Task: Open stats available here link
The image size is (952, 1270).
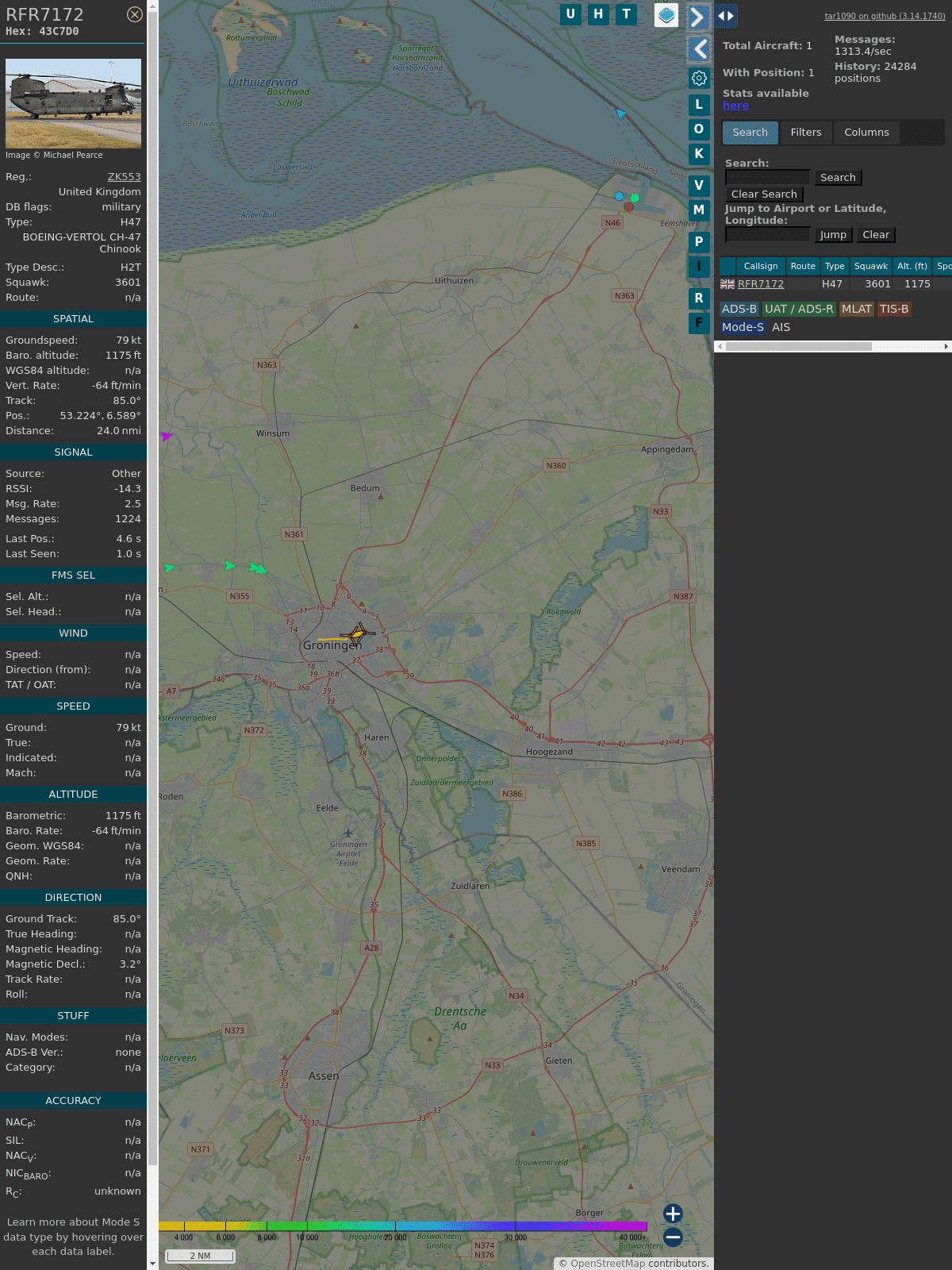Action: tap(735, 106)
